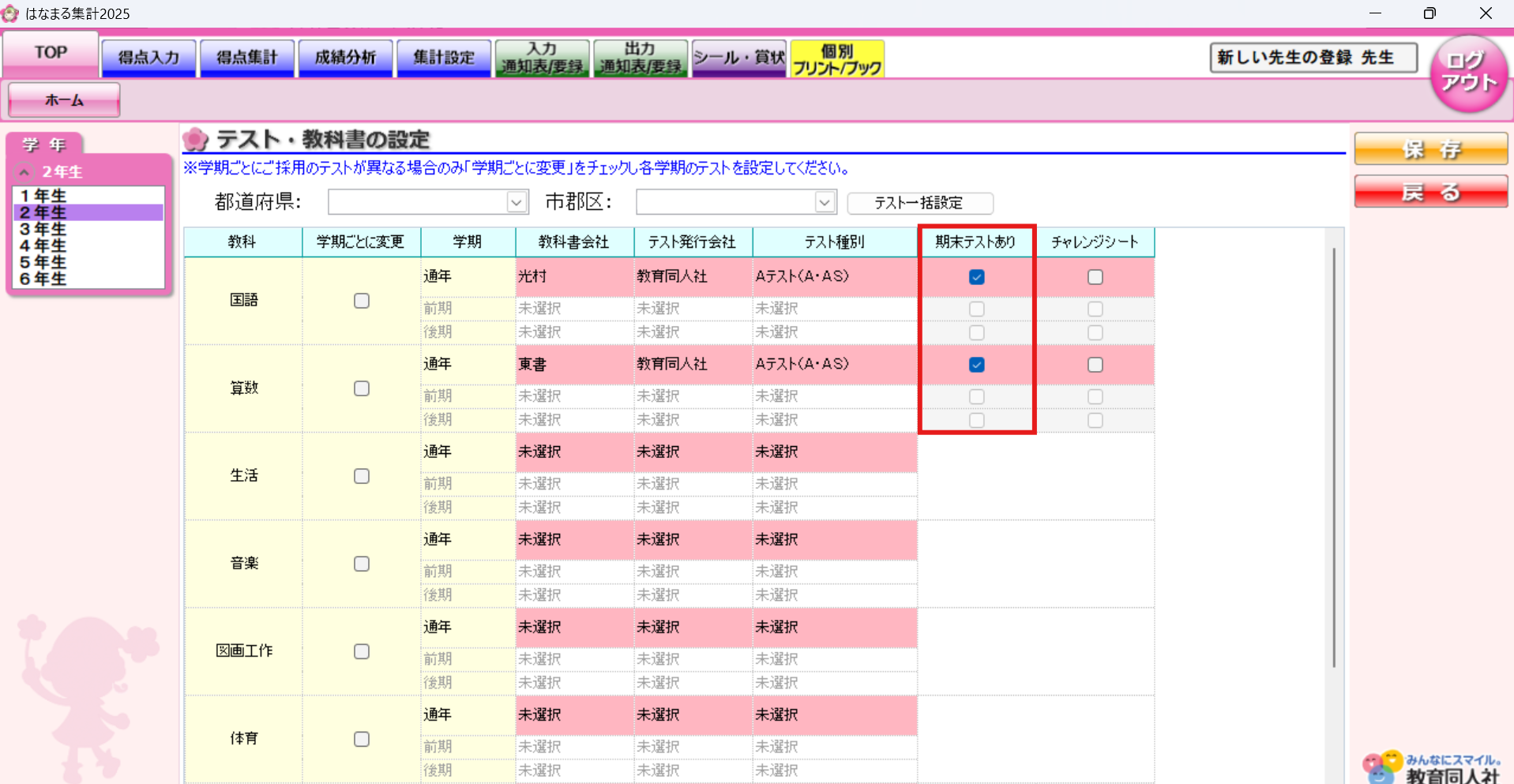The height and width of the screenshot is (784, 1514).
Task: Click the テスト一括設定 button
Action: click(919, 203)
